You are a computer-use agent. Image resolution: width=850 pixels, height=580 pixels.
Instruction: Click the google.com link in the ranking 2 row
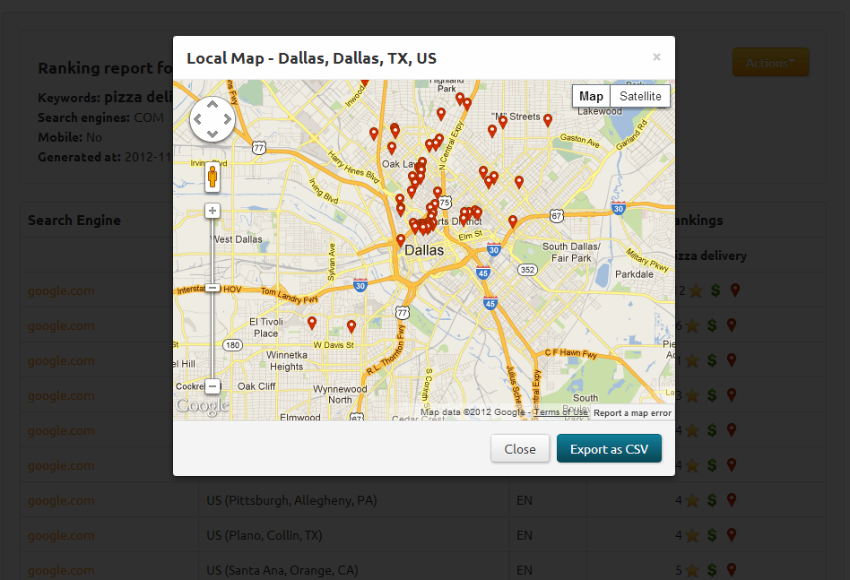coord(61,291)
